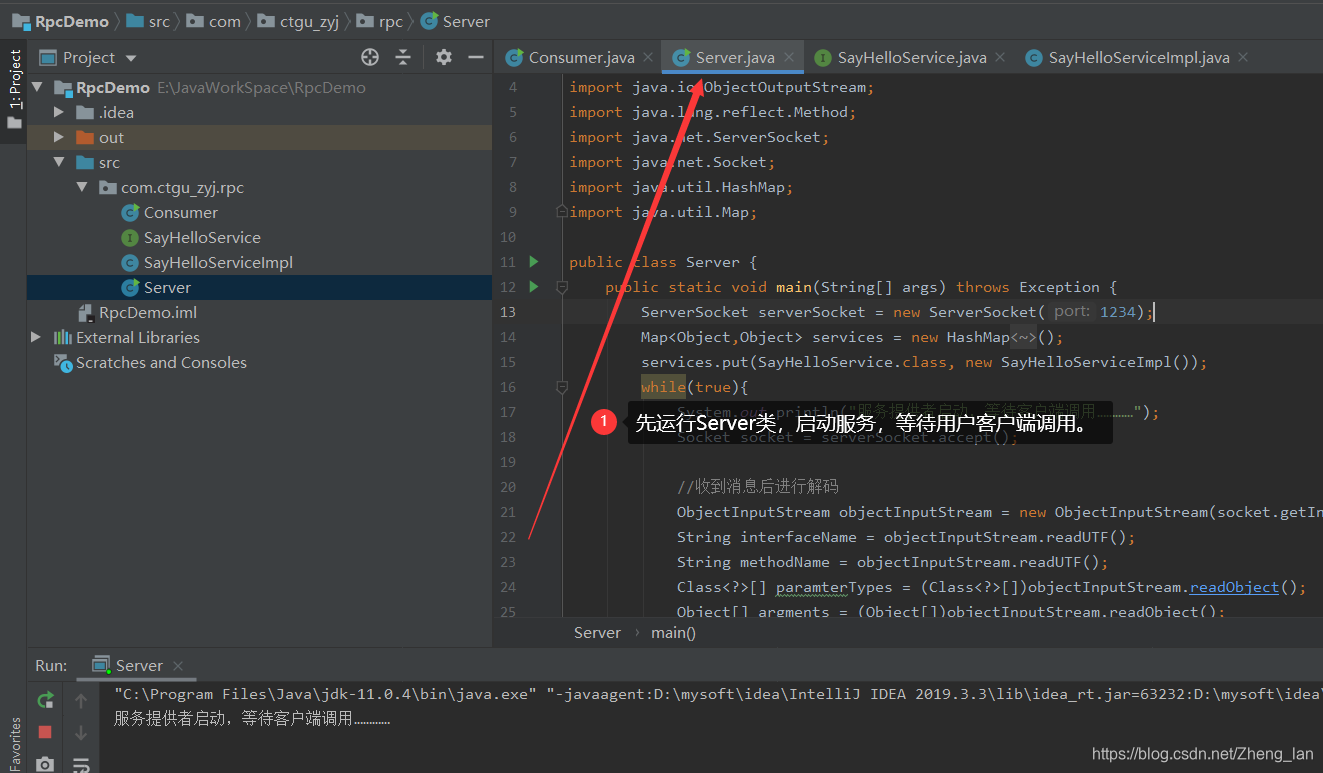Screen dimensions: 1323x773
Task: Click the run gutter icon on line 11
Action: point(534,261)
